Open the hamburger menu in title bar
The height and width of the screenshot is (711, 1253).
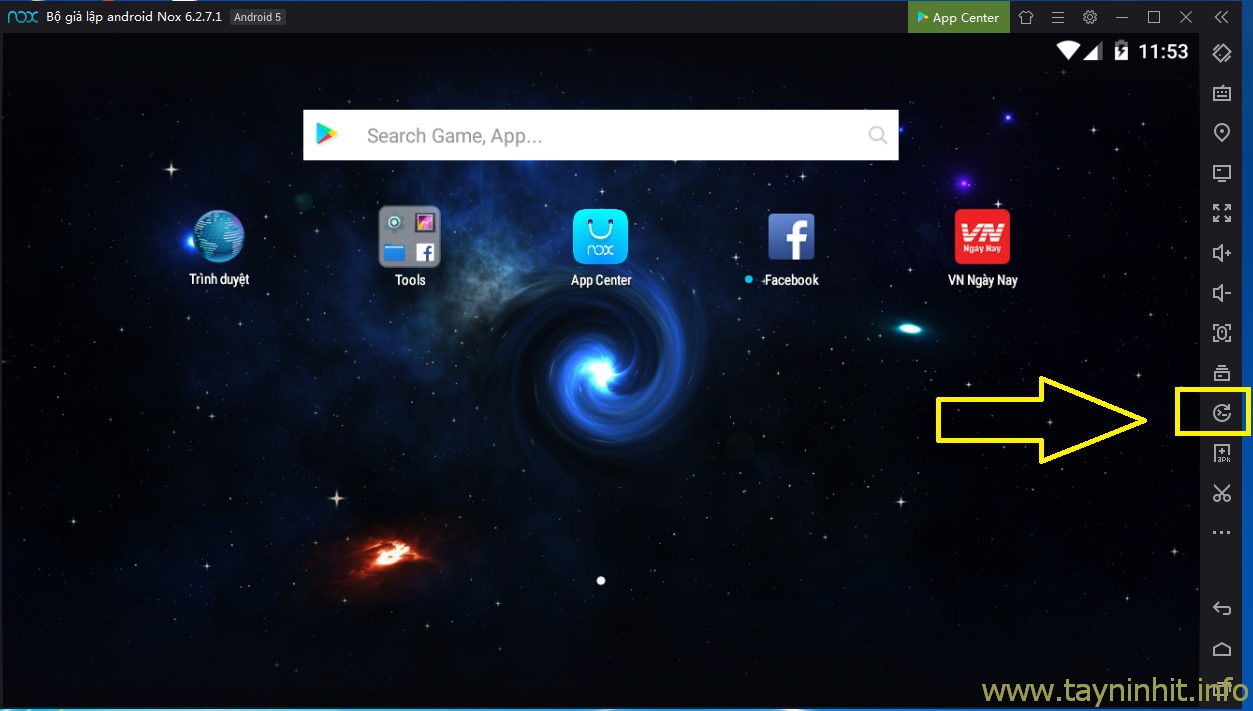(x=1057, y=17)
